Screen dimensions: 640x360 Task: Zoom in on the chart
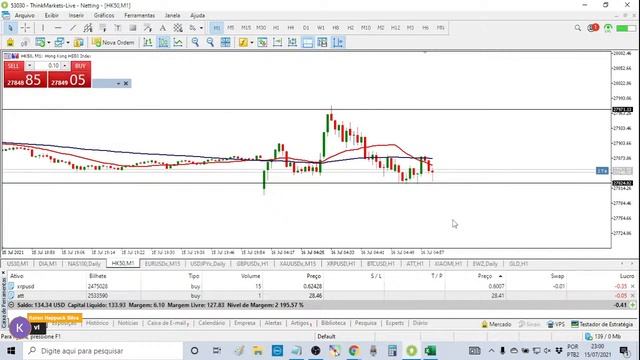(195, 42)
